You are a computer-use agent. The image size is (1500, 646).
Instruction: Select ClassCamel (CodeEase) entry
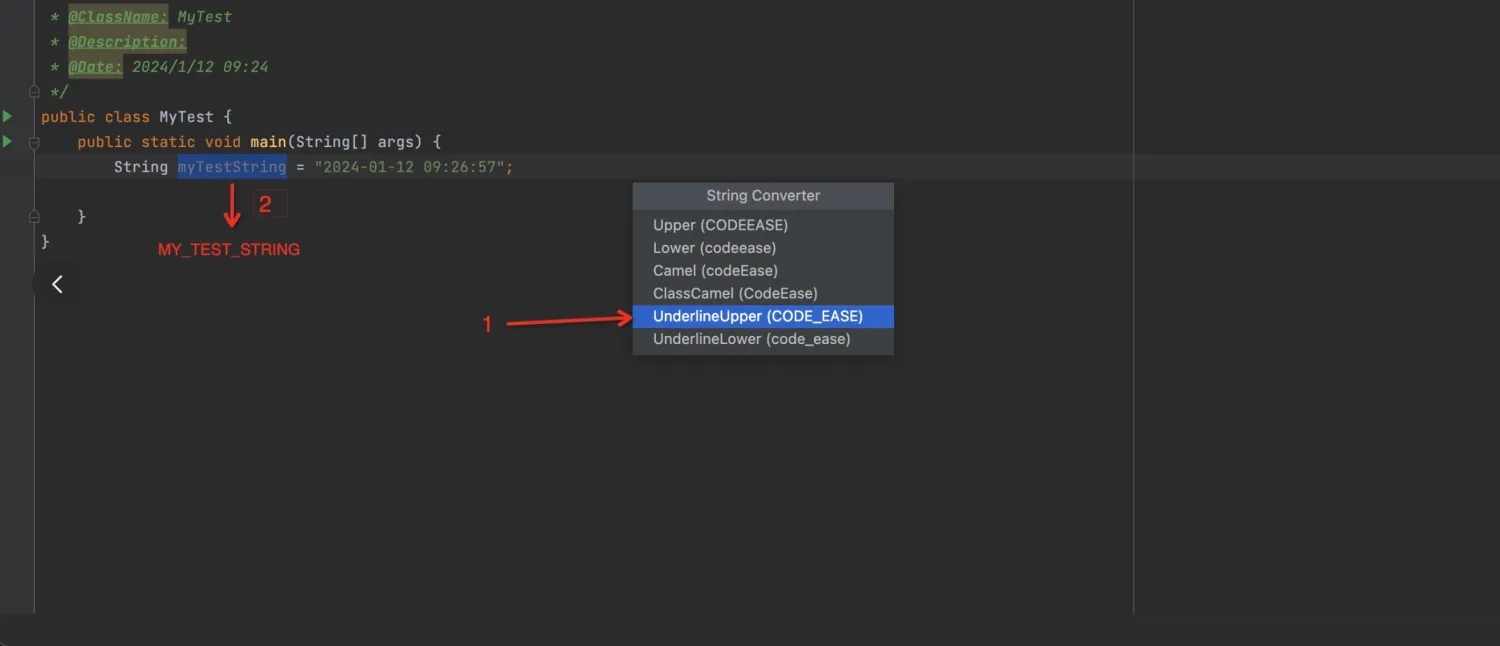(x=735, y=292)
